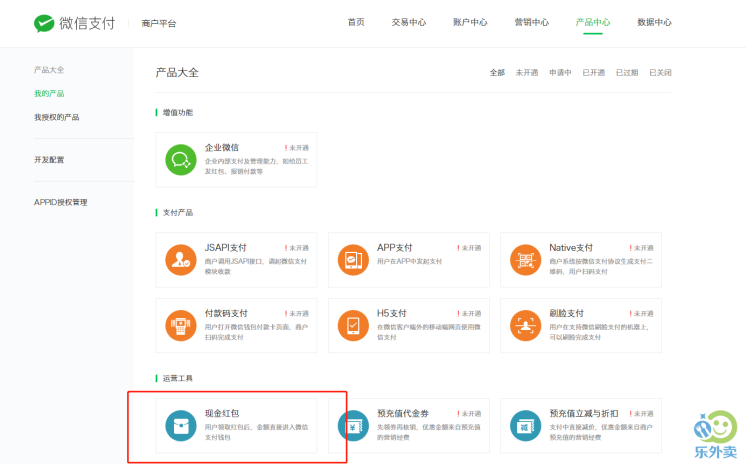Show products with 申请中 status
The image size is (746, 464).
tap(560, 72)
